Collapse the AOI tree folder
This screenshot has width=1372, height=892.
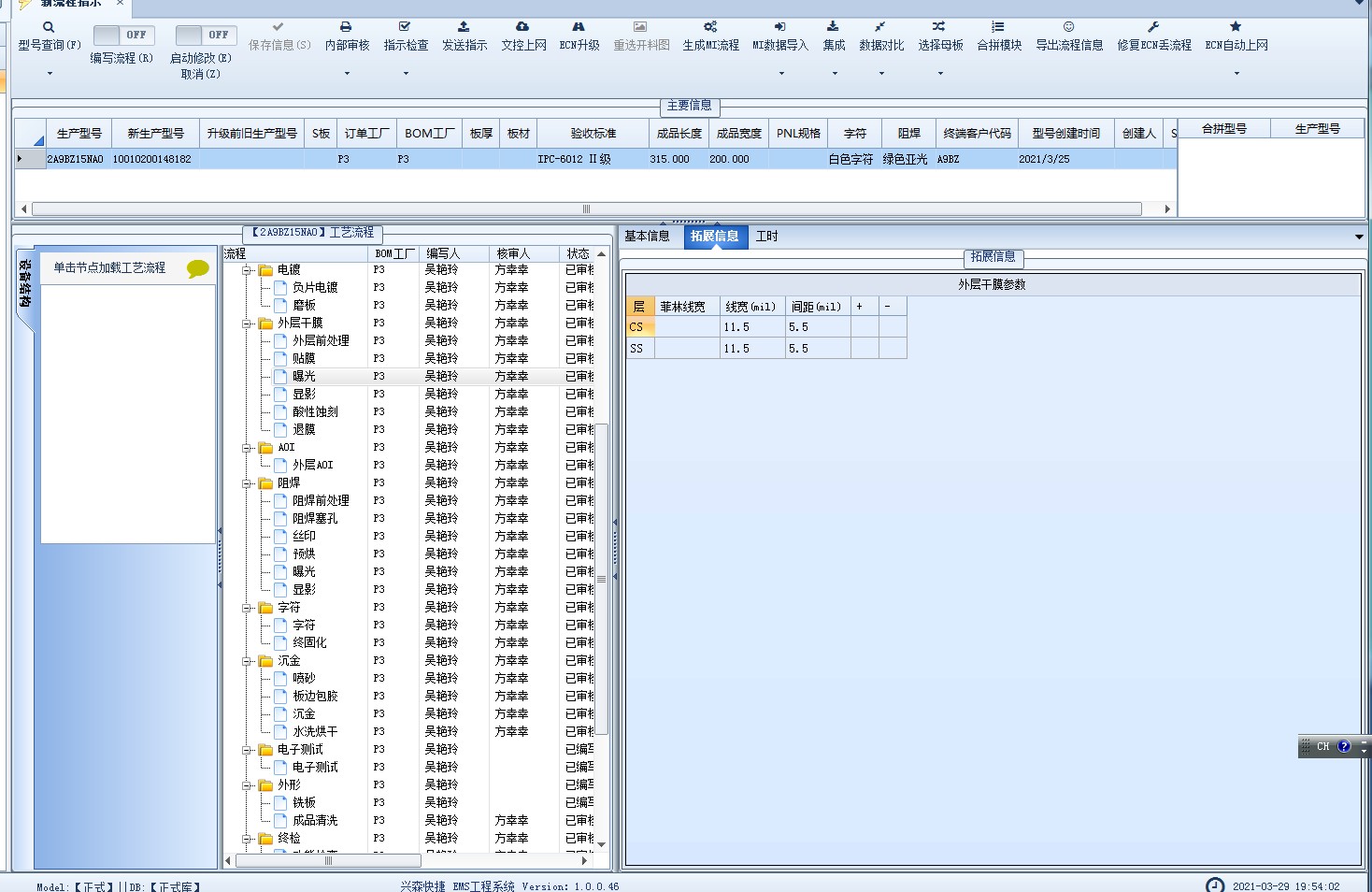(248, 448)
